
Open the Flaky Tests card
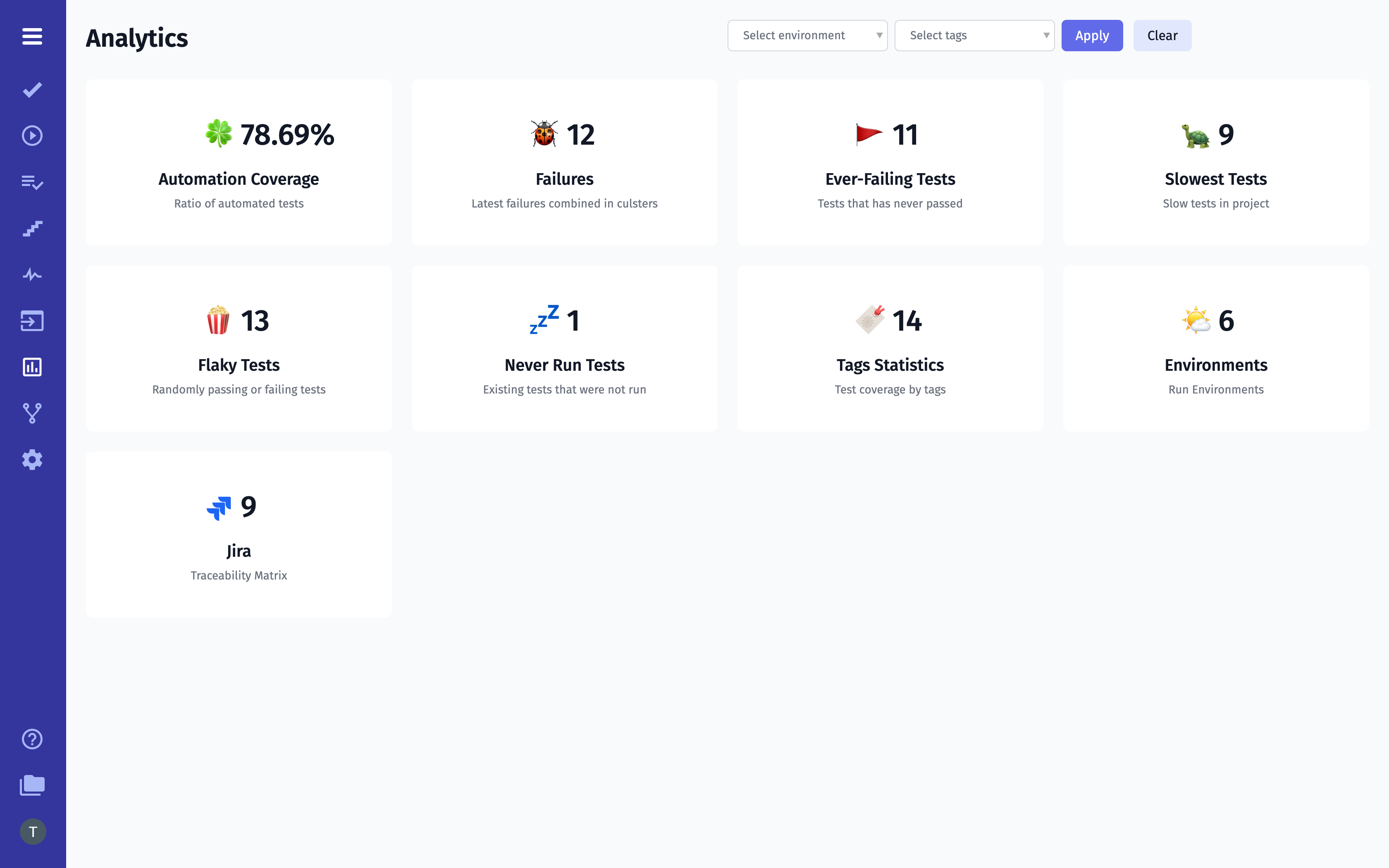click(239, 348)
